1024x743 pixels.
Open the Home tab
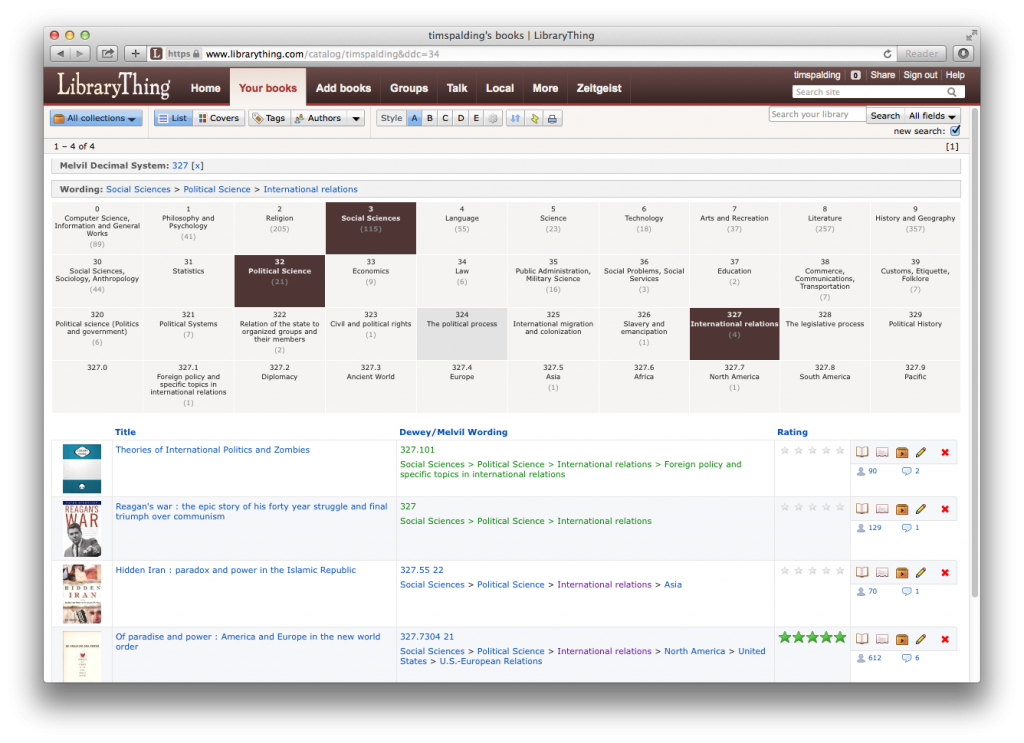click(x=205, y=88)
